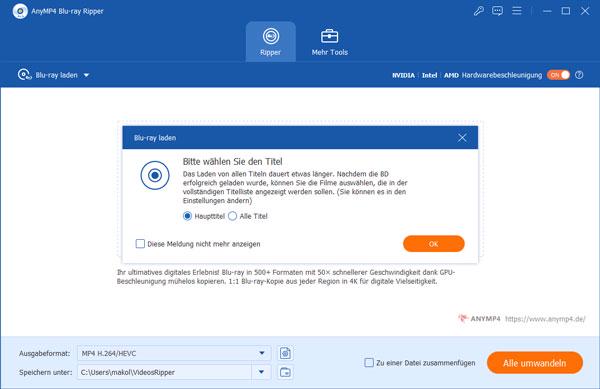Confirm with the OK button
The height and width of the screenshot is (389, 600).
point(434,244)
